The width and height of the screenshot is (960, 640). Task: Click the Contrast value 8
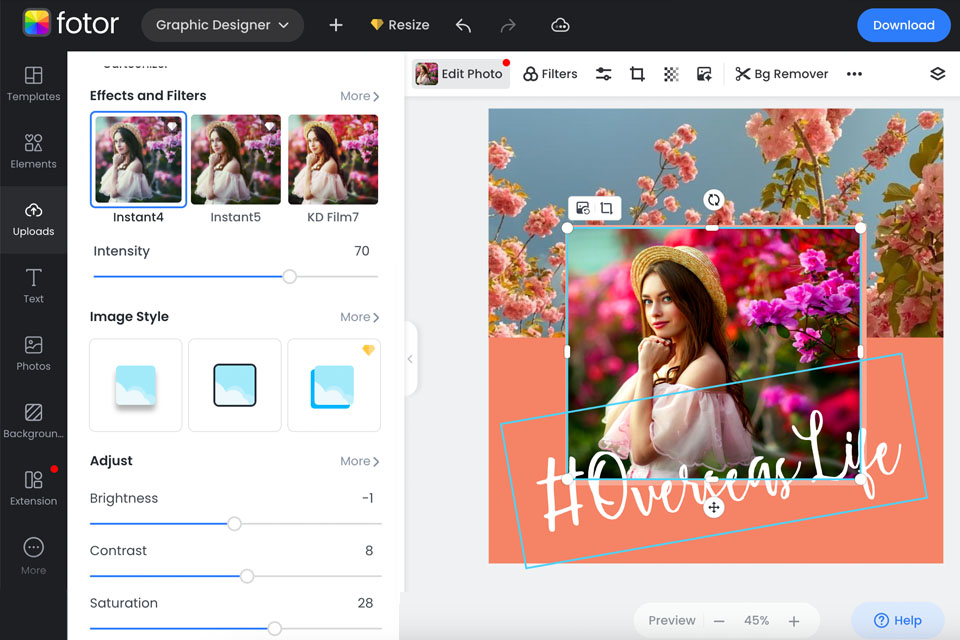(x=369, y=551)
